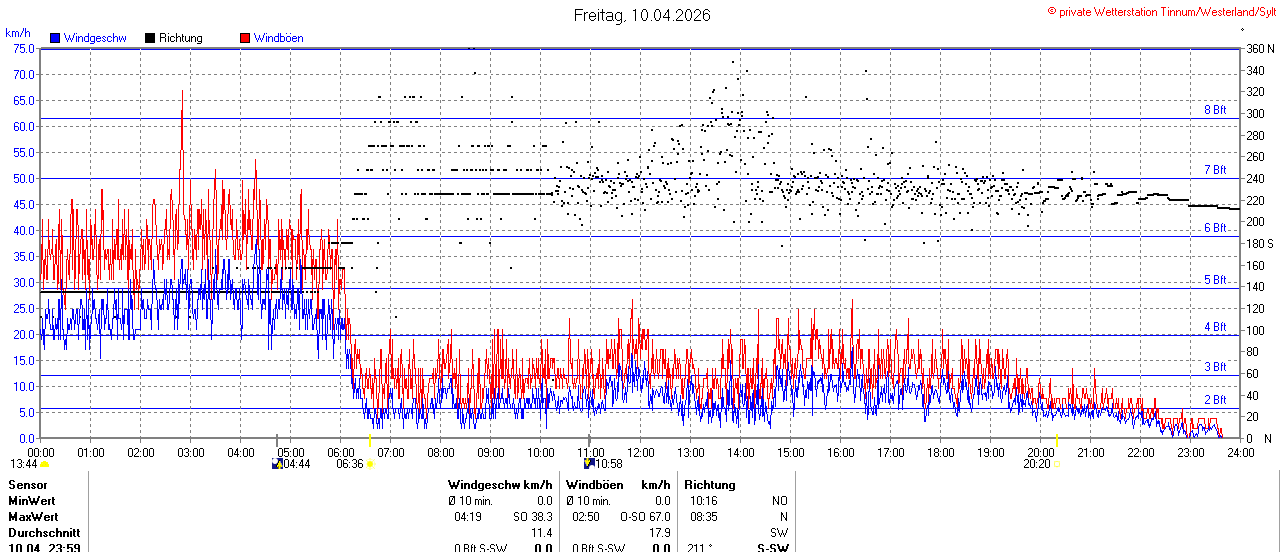
Task: Click the moon icon beside 10:58
Action: 590,463
